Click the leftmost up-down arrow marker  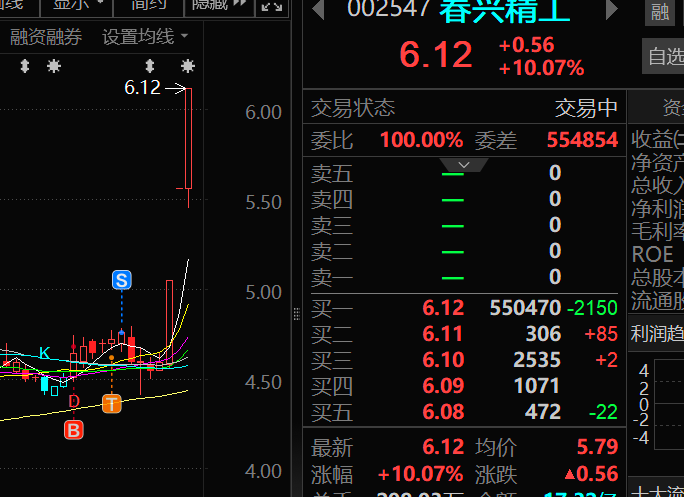pyautogui.click(x=25, y=66)
